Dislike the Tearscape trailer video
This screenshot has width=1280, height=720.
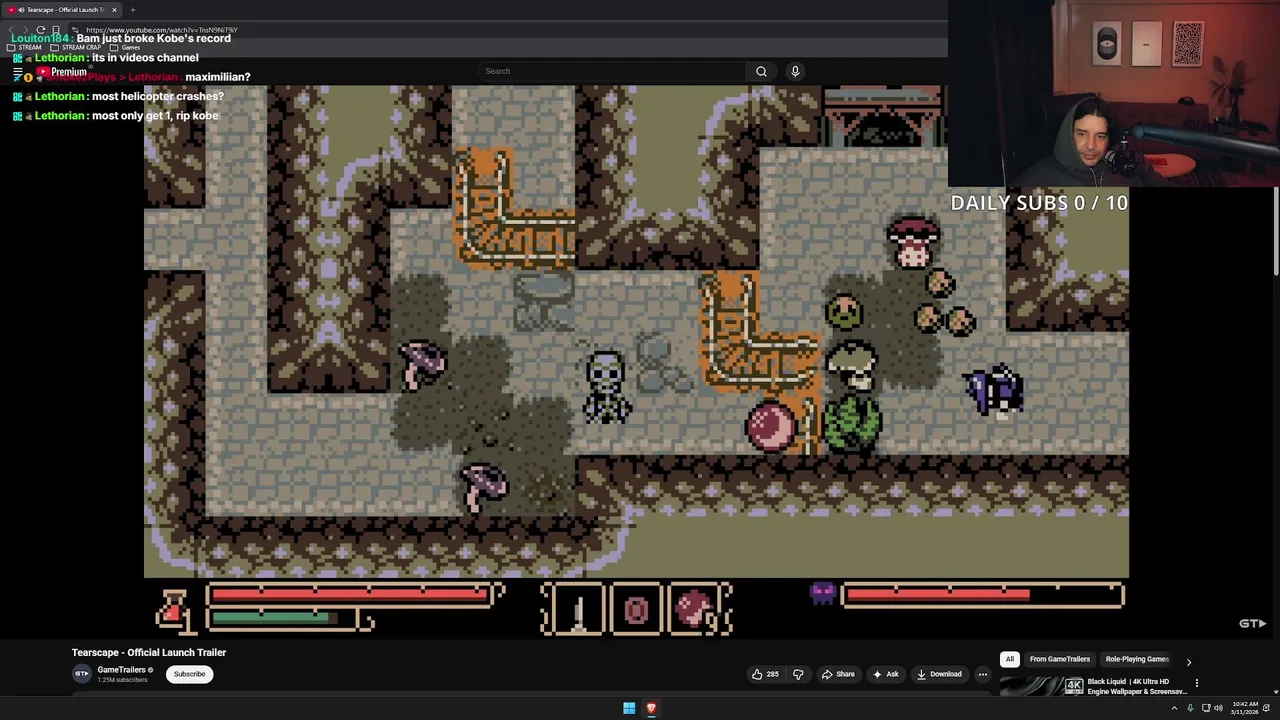(798, 674)
